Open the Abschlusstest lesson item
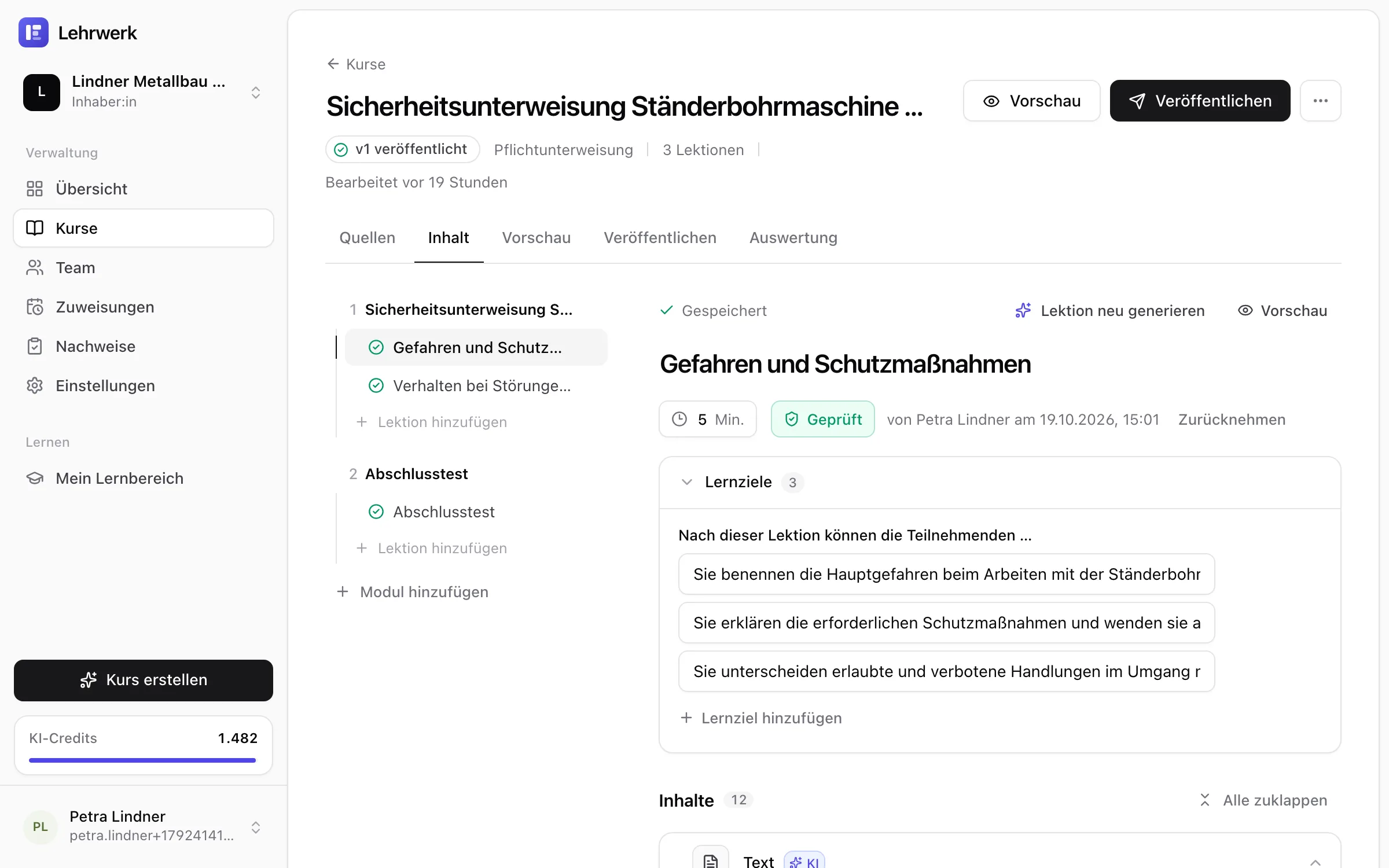 [476, 512]
